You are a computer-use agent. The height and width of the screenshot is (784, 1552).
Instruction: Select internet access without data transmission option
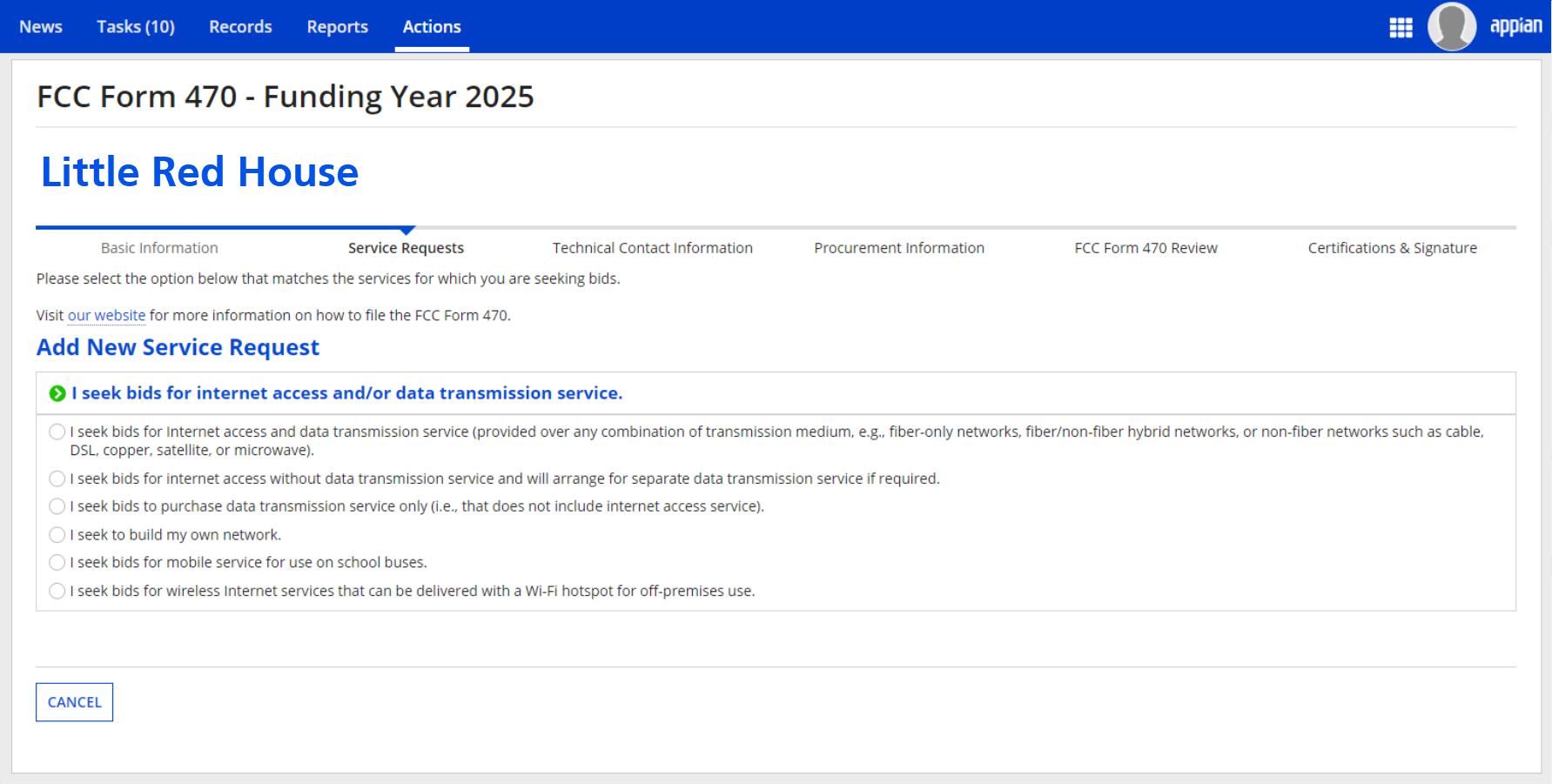point(57,479)
